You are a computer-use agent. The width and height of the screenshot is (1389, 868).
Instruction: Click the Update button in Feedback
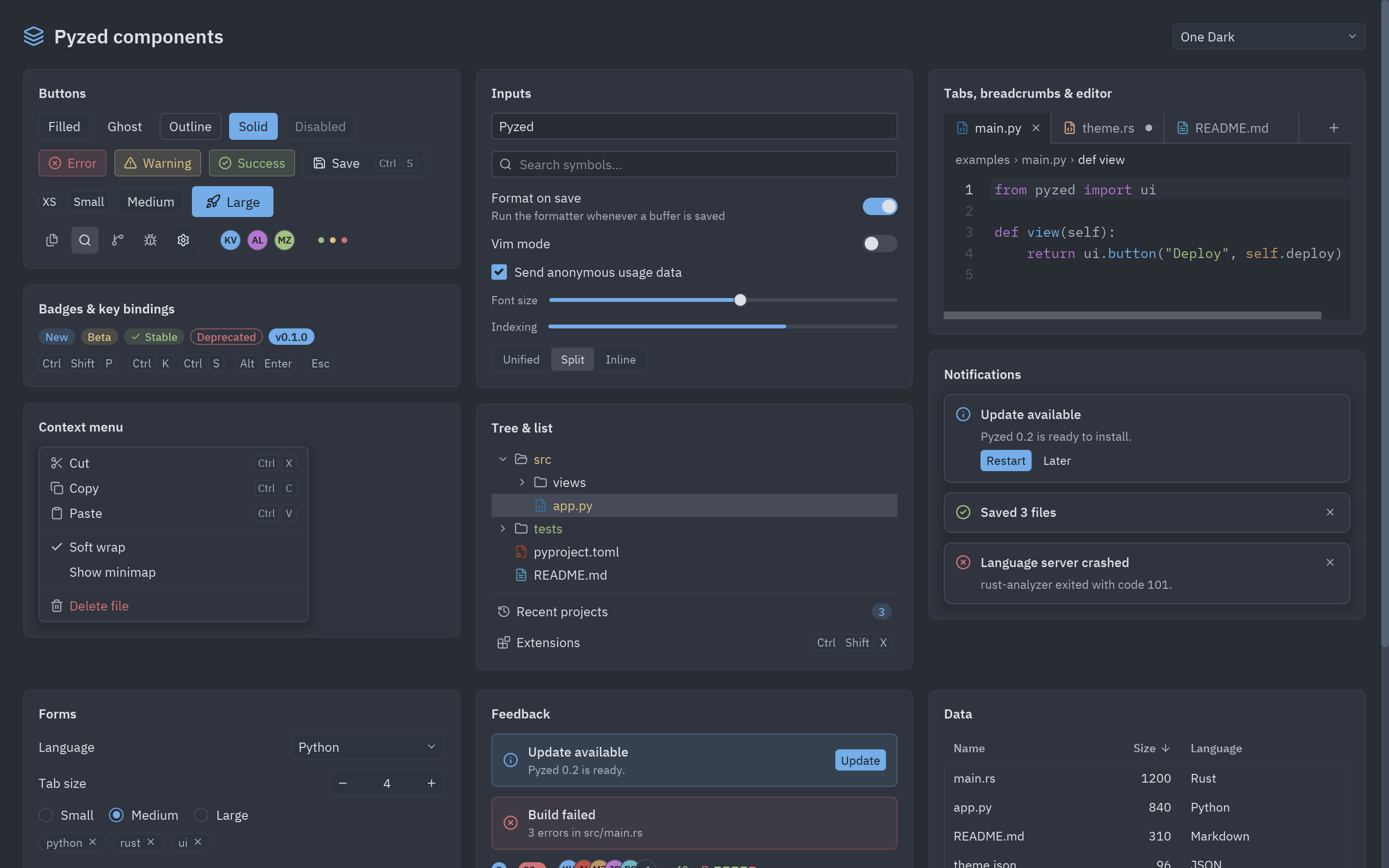coord(860,760)
